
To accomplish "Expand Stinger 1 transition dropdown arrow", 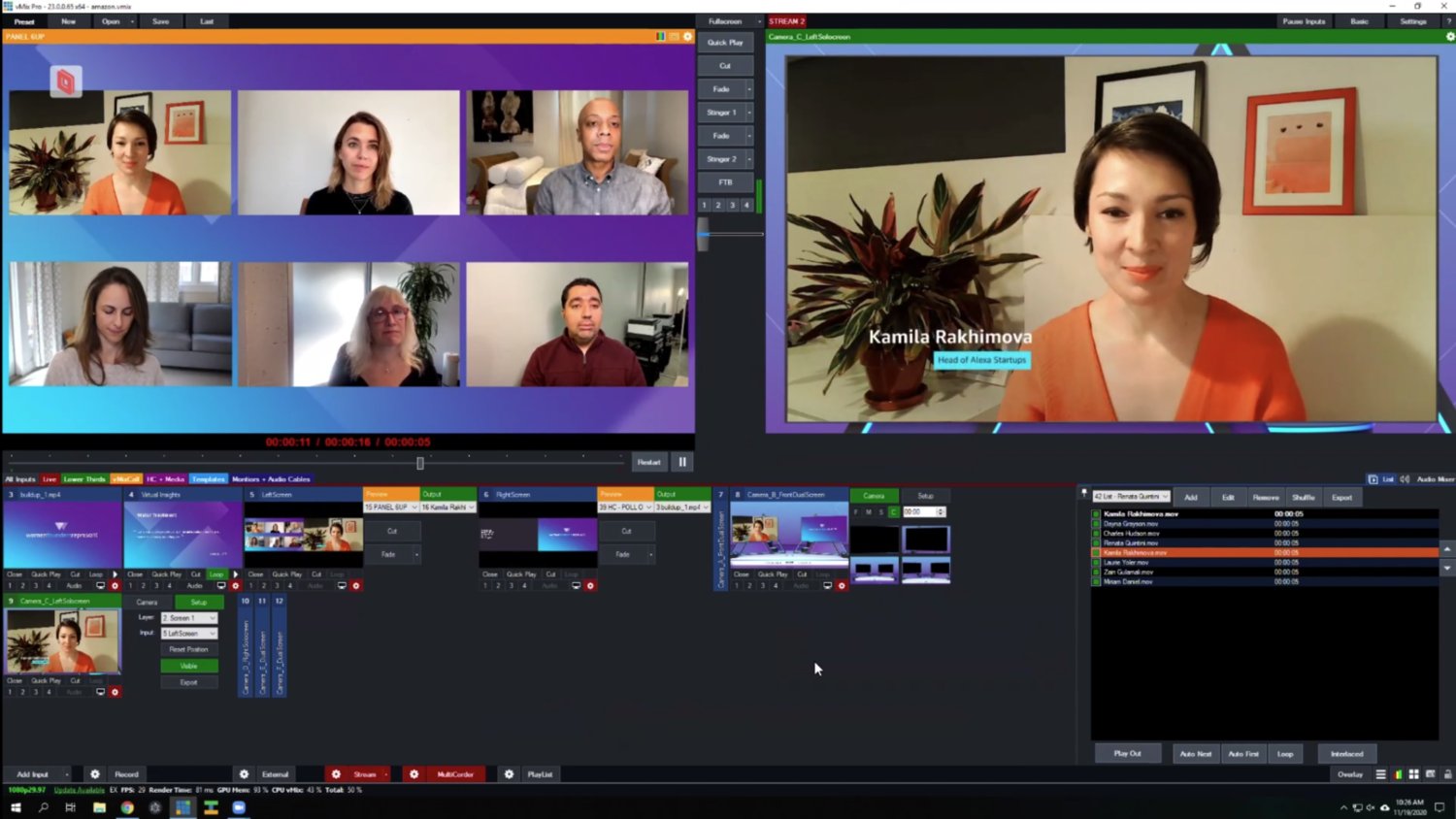I will tap(748, 113).
